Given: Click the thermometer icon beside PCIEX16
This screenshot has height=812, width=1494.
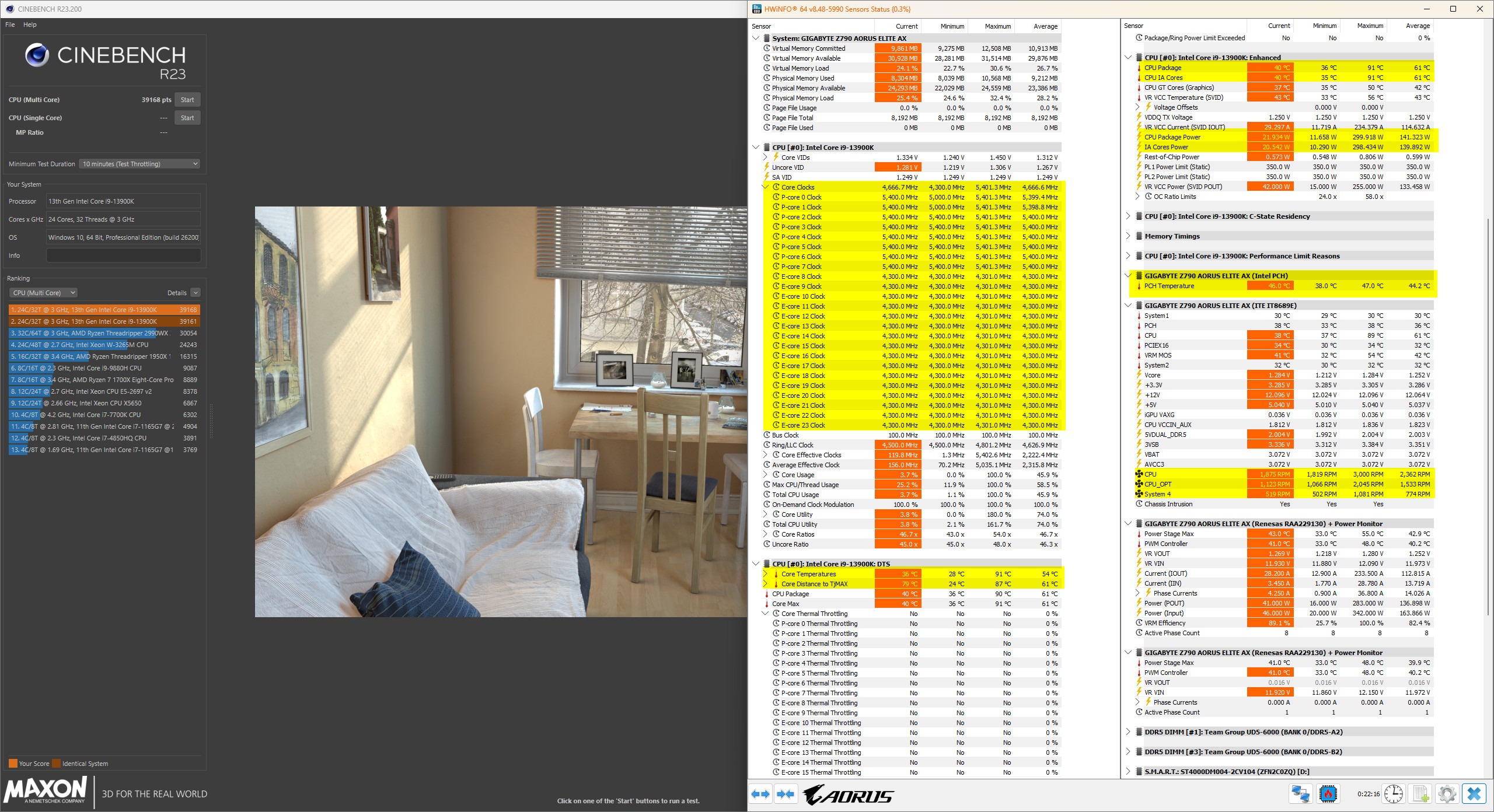Looking at the screenshot, I should (x=1139, y=345).
